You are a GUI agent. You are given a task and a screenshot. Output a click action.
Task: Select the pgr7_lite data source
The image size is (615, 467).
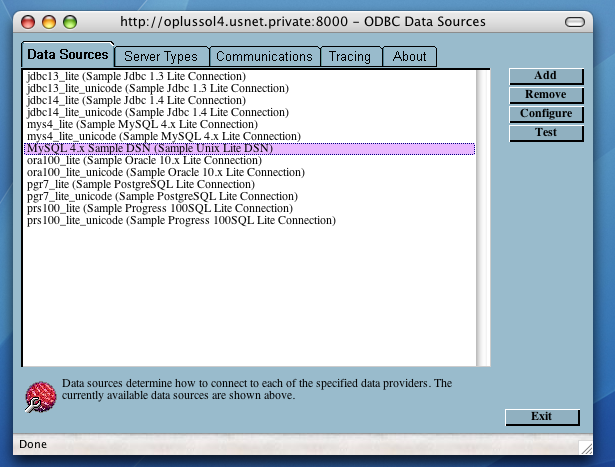249,184
